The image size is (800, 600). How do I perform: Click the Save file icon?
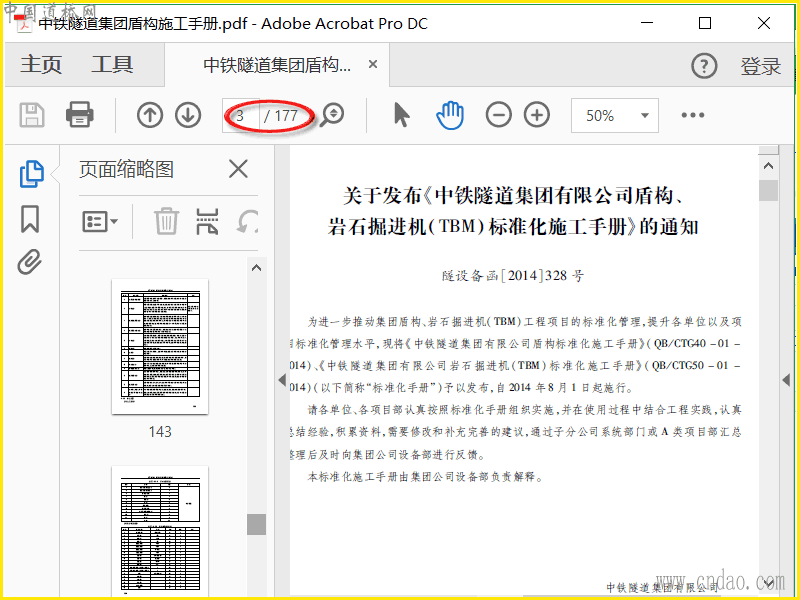(32, 115)
